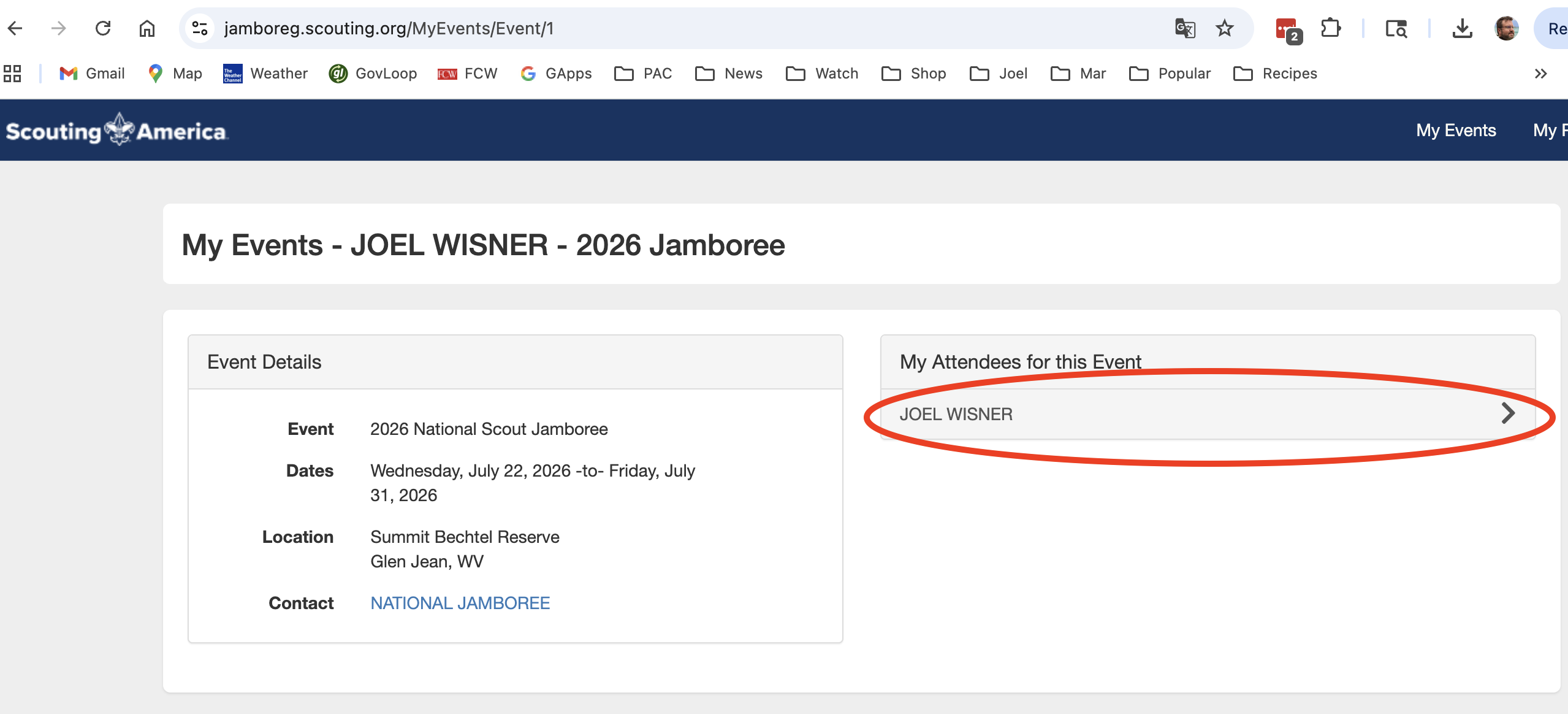The width and height of the screenshot is (1568, 714).
Task: Click the user profile avatar
Action: (1506, 28)
